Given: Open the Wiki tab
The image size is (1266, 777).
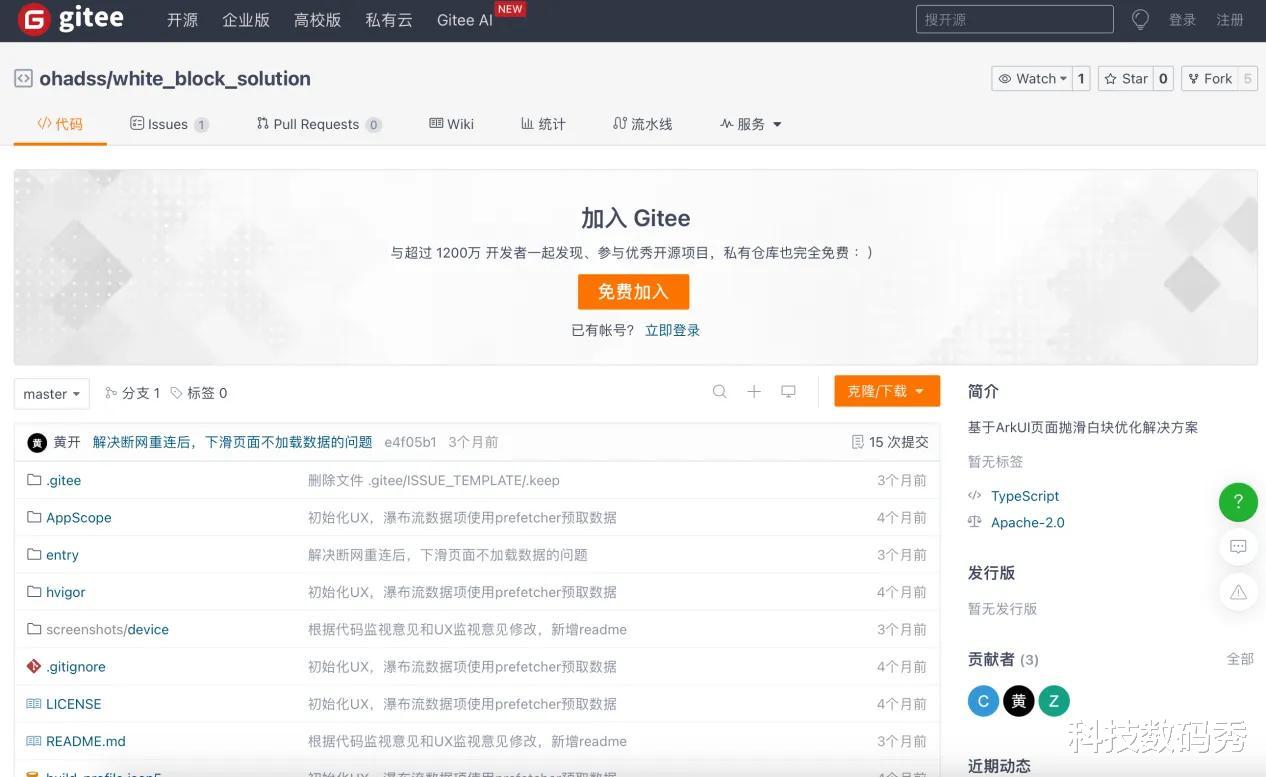Looking at the screenshot, I should pos(451,124).
